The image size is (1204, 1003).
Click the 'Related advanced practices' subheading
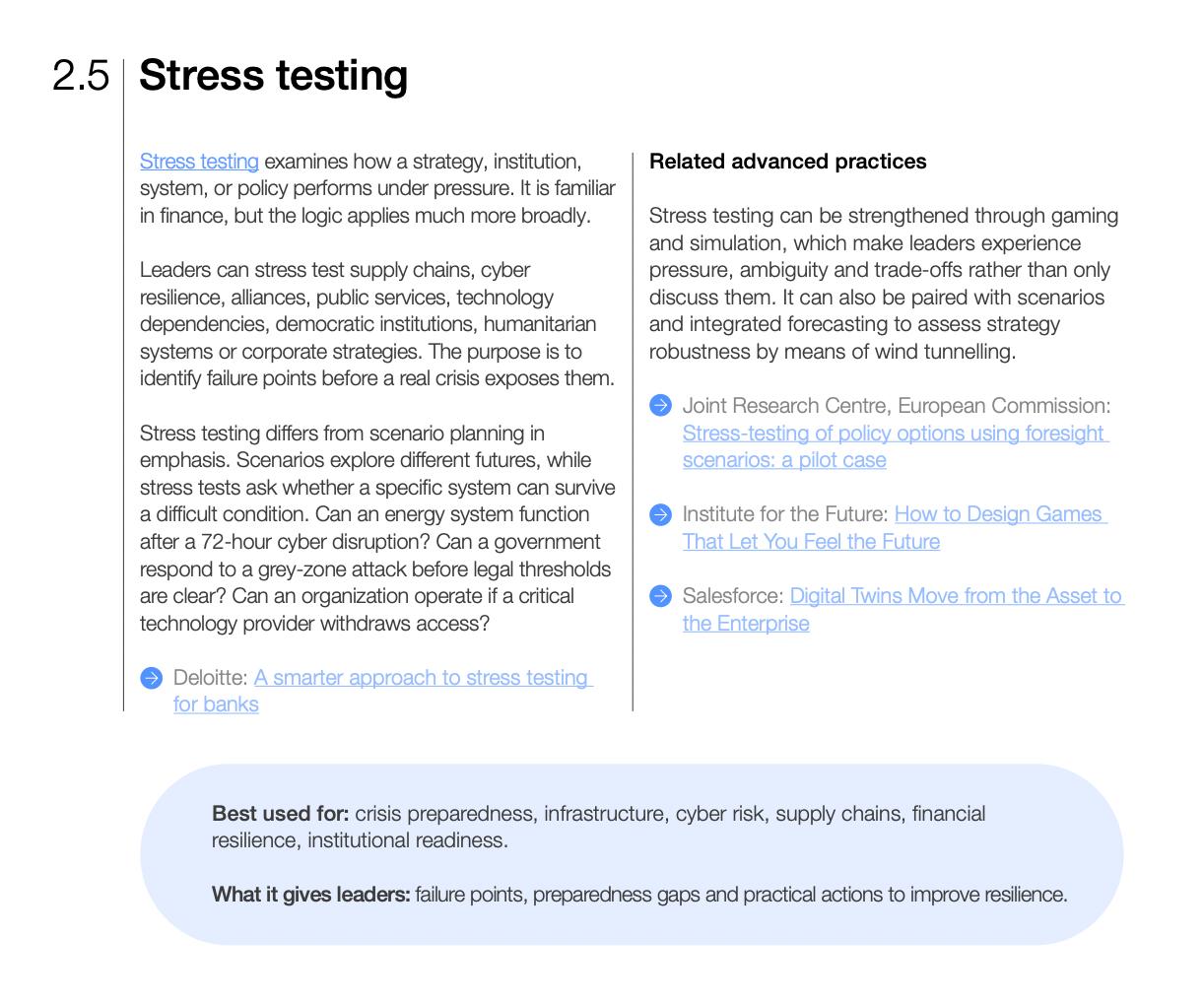[787, 162]
